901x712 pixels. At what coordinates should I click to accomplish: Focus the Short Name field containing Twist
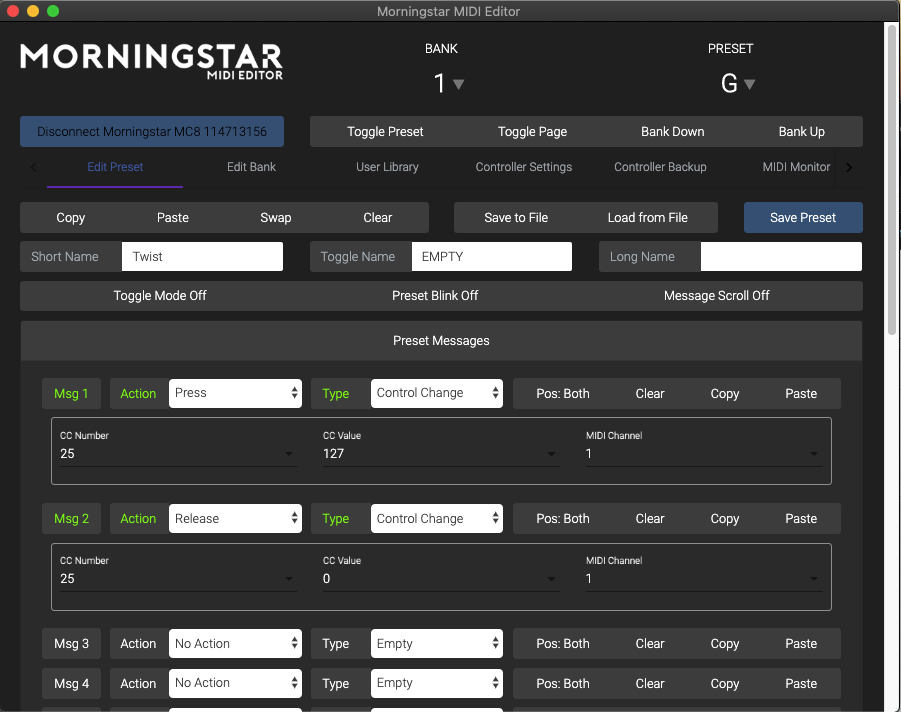click(x=202, y=256)
